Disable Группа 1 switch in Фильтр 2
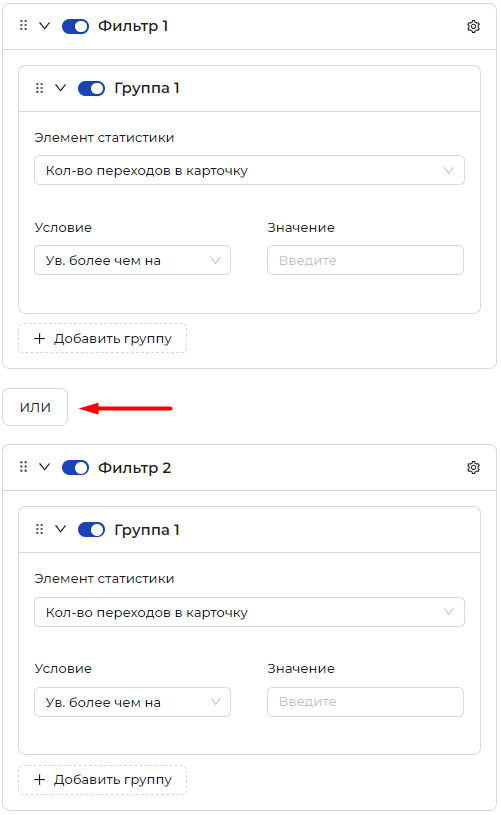This screenshot has width=501, height=815. coord(91,530)
